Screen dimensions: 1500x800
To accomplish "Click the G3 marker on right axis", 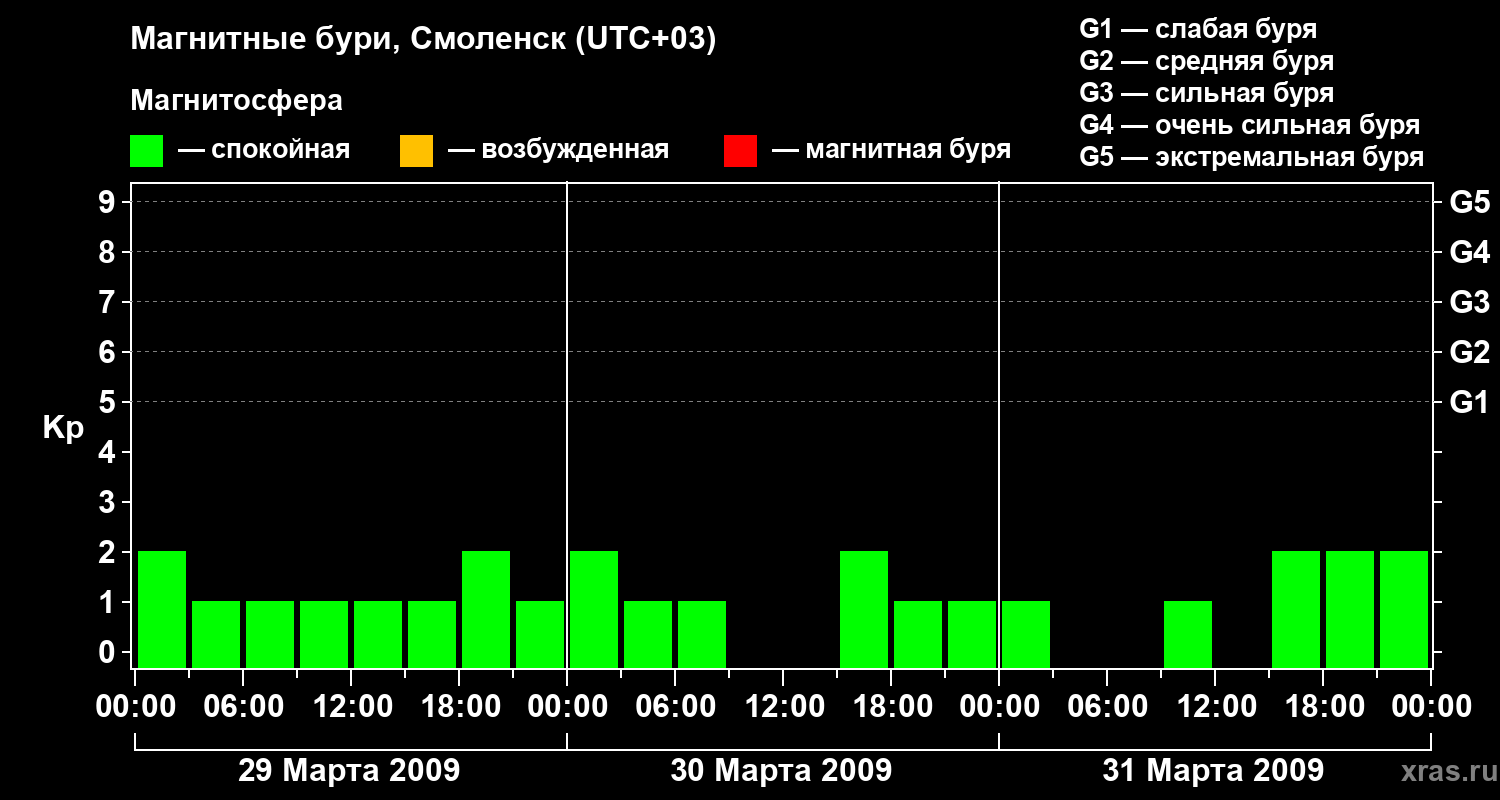I will point(1469,302).
